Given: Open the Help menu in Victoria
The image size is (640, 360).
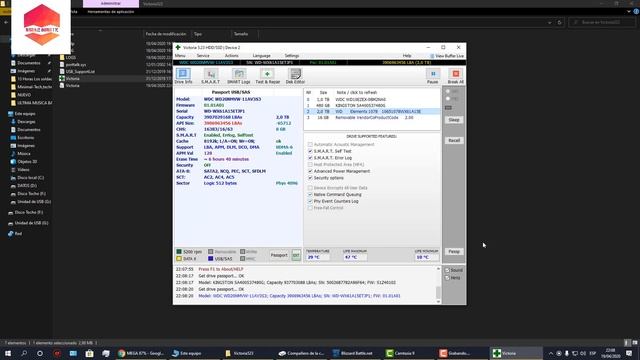Looking at the screenshot, I should [407, 56].
